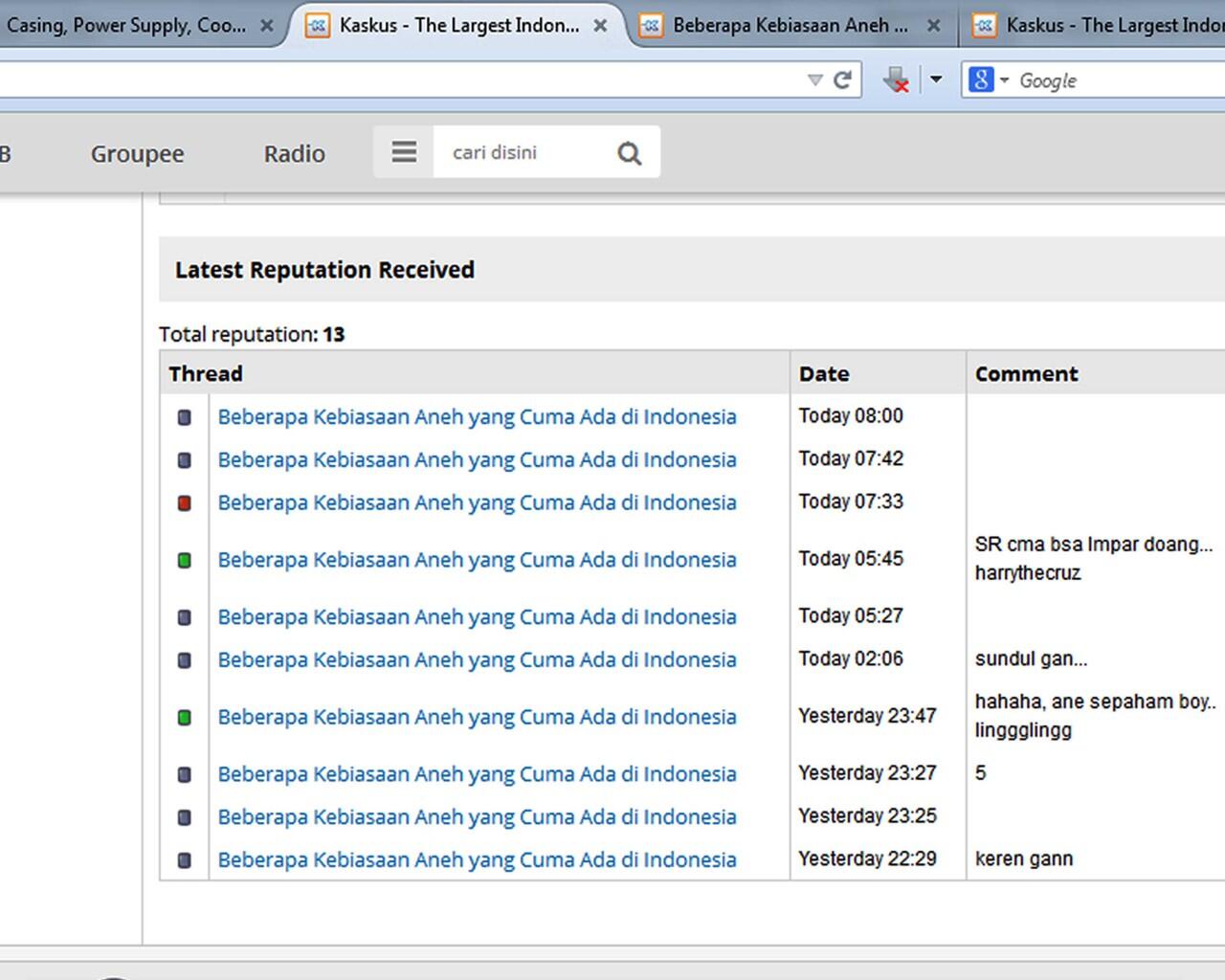Open the hamburger menu beside the search box

point(404,152)
